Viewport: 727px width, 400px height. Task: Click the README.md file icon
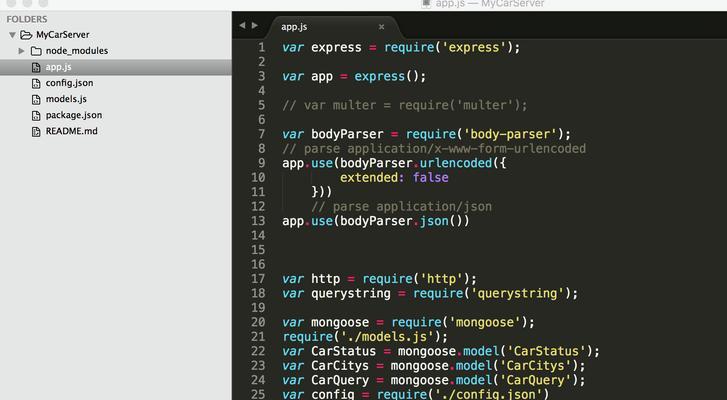[x=36, y=132]
